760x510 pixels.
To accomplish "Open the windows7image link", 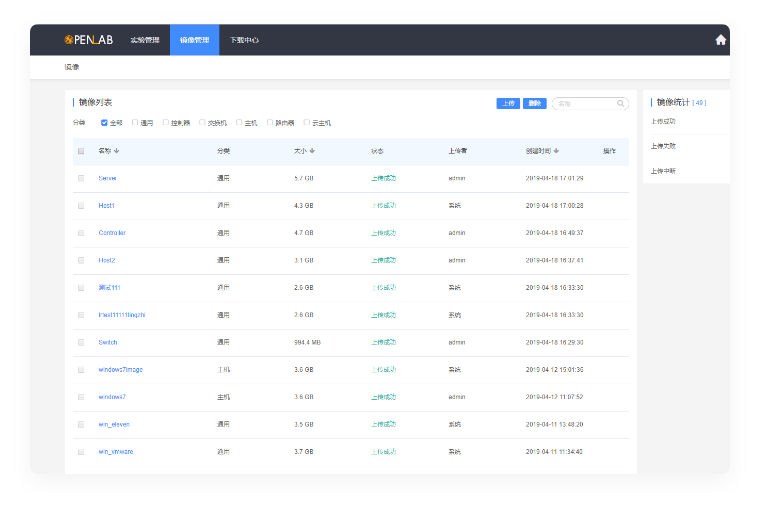I will click(x=121, y=369).
